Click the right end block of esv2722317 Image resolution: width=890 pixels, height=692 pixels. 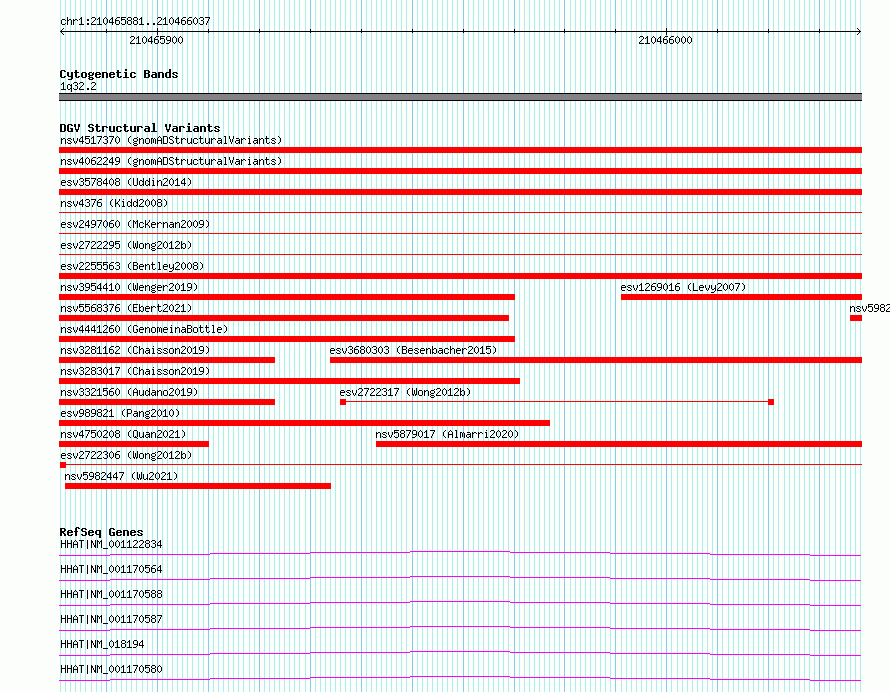(771, 402)
